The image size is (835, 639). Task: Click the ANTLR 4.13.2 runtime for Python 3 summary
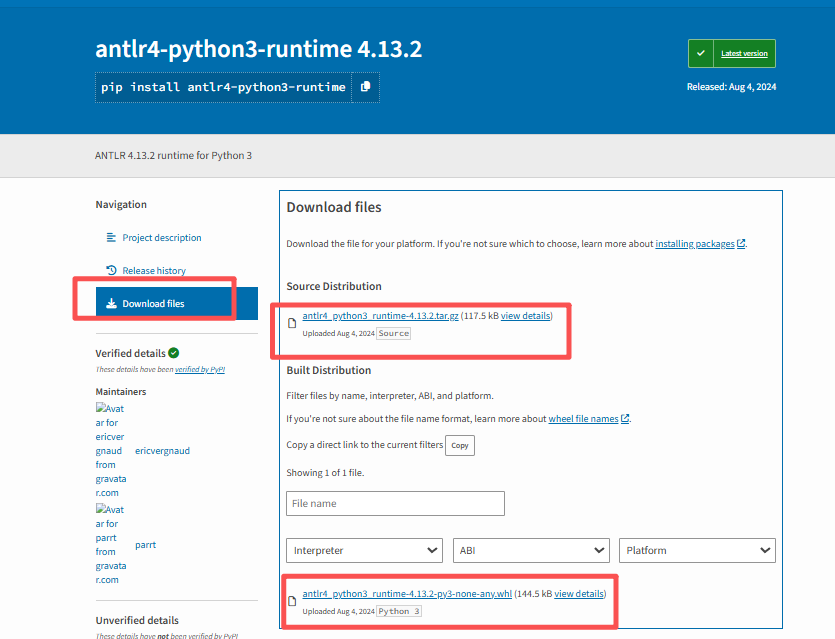(173, 155)
